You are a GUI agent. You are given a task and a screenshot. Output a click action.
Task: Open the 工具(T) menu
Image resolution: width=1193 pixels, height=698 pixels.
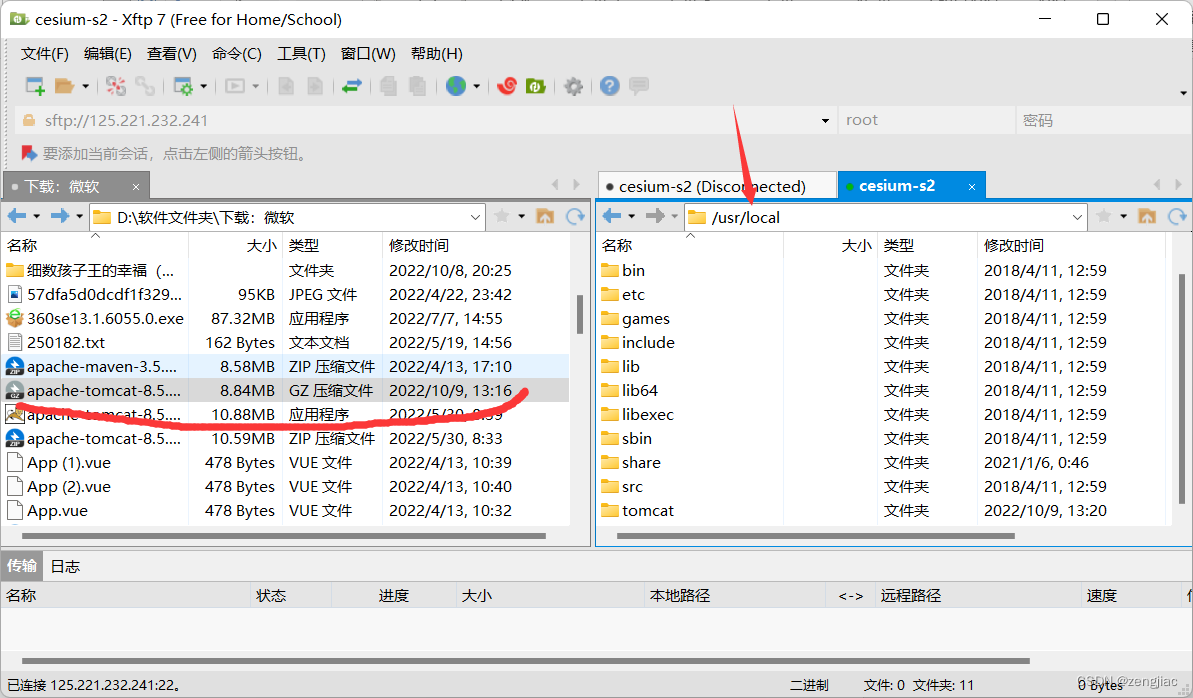(301, 54)
